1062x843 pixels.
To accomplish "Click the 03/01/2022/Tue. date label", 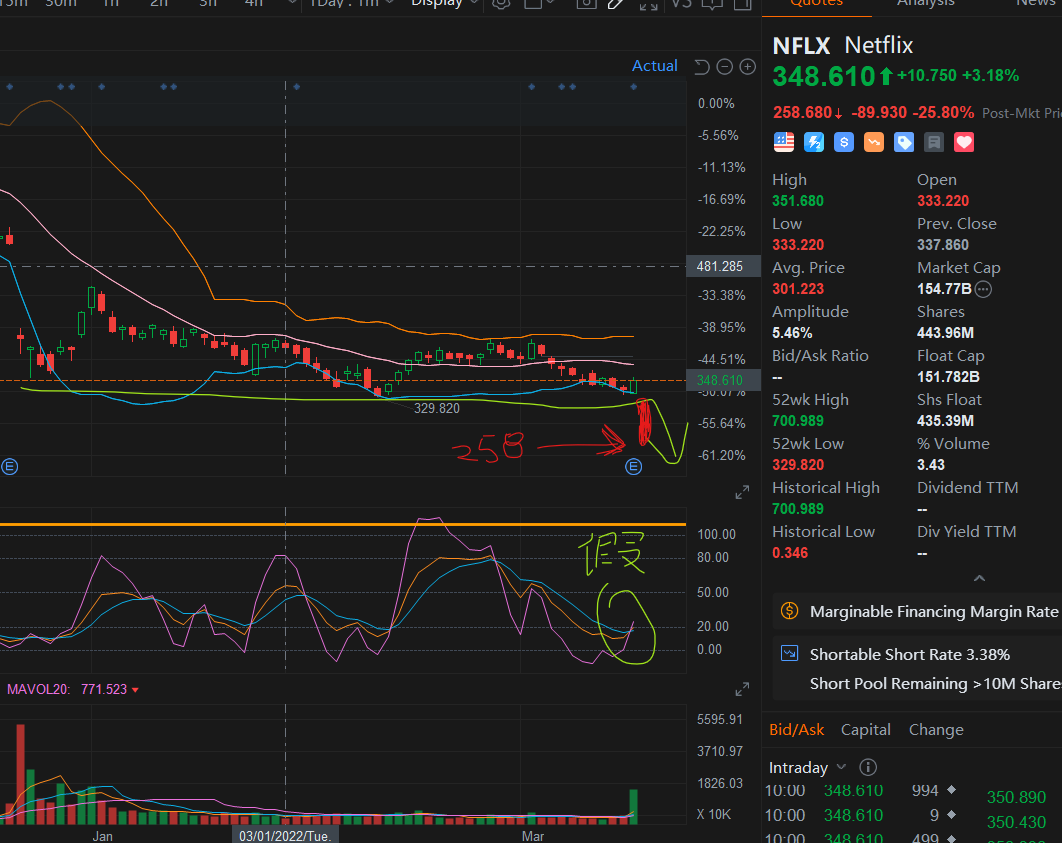I will (284, 836).
